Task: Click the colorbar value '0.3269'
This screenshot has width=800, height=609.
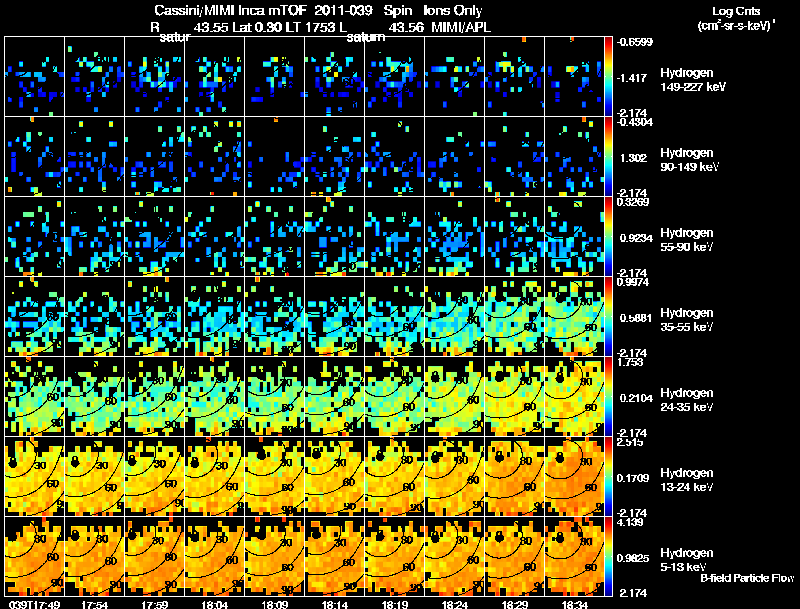Action: (x=633, y=202)
